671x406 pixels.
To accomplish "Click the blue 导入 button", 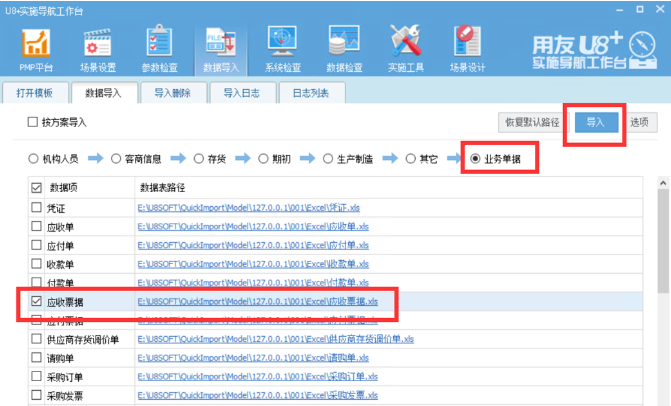I will click(x=596, y=122).
